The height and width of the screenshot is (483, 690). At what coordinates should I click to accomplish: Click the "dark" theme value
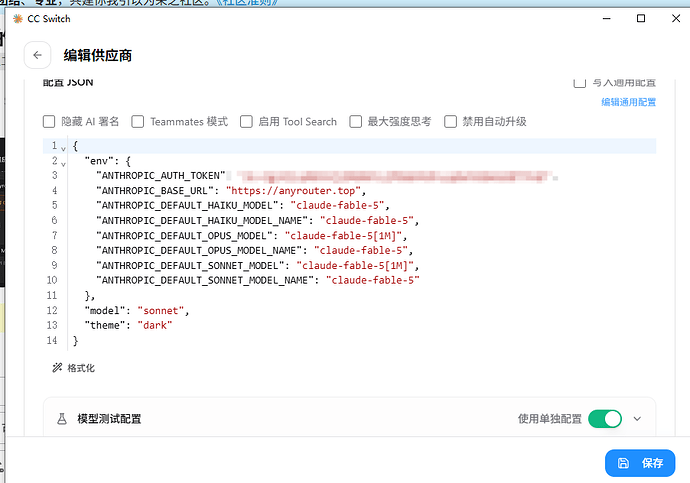tap(155, 326)
